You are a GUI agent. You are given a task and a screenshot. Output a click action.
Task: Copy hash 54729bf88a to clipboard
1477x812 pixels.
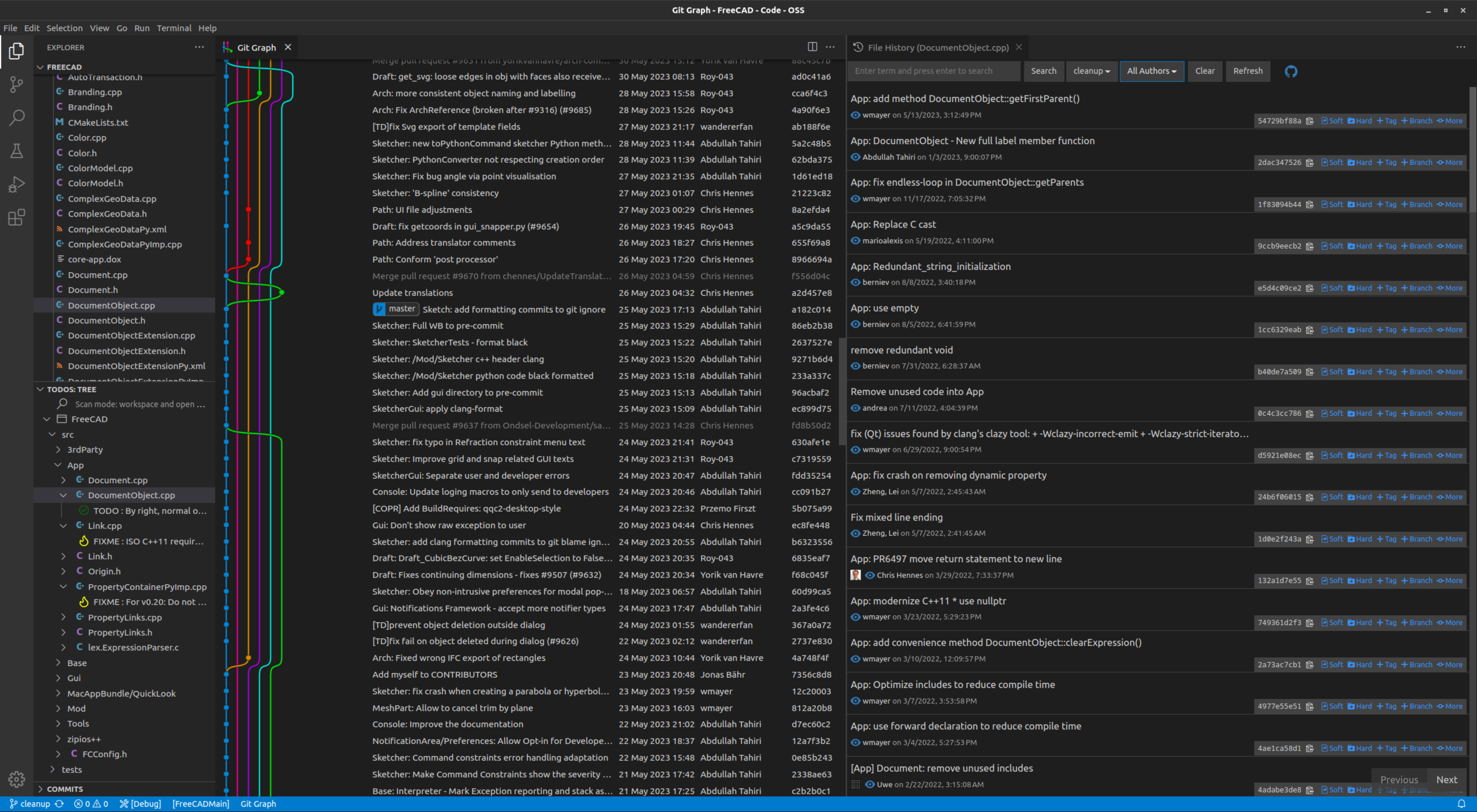pos(1310,121)
